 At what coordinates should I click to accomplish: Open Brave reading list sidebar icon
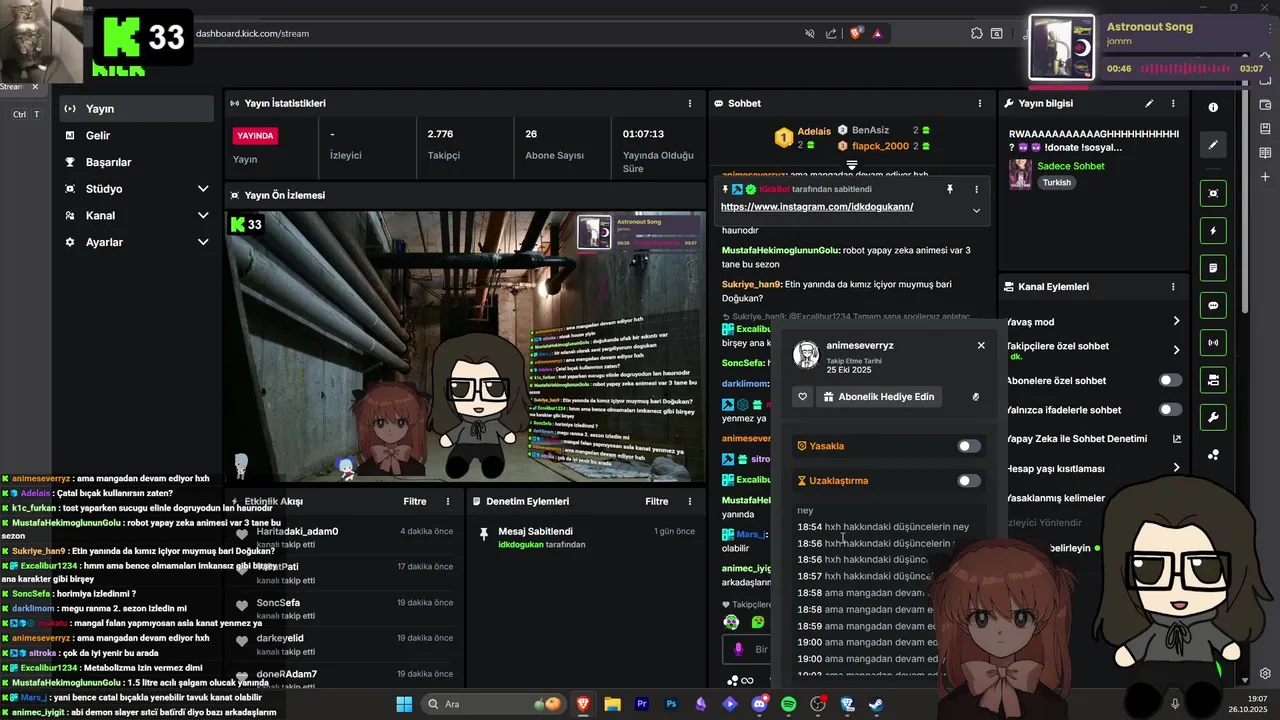coord(1265,153)
